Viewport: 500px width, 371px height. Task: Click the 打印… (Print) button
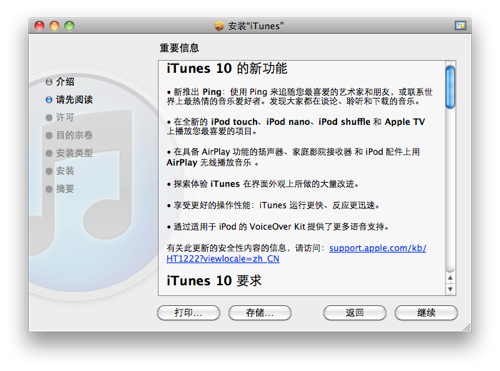(x=188, y=313)
